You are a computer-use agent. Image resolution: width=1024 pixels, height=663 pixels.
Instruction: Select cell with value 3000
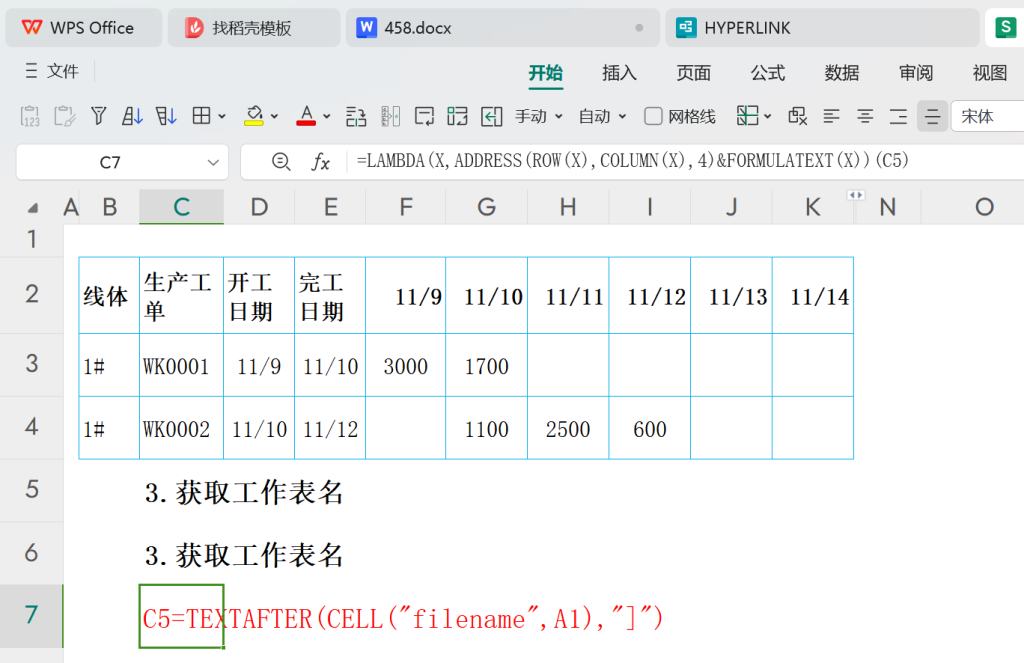406,365
